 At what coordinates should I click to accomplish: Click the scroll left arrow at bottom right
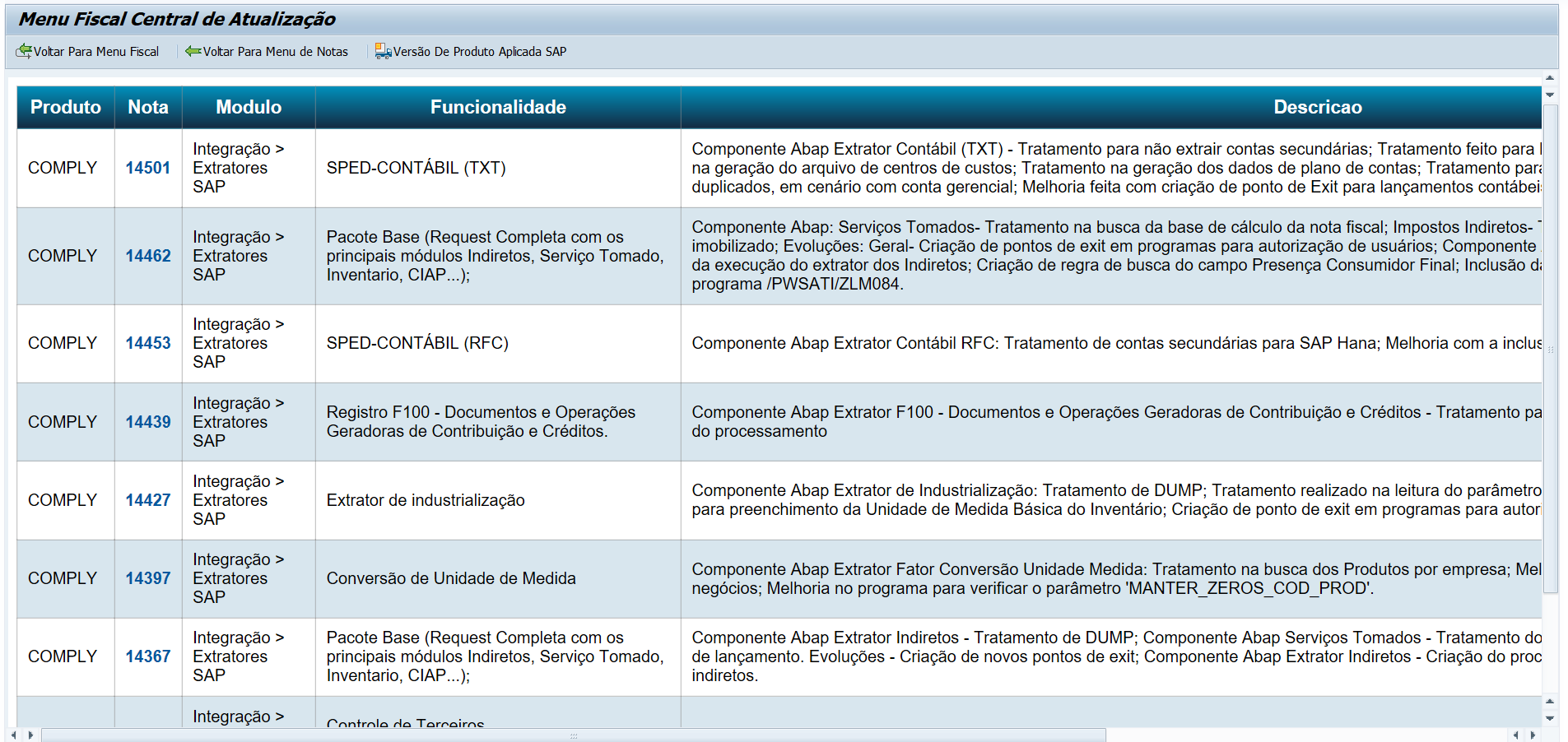click(1516, 735)
